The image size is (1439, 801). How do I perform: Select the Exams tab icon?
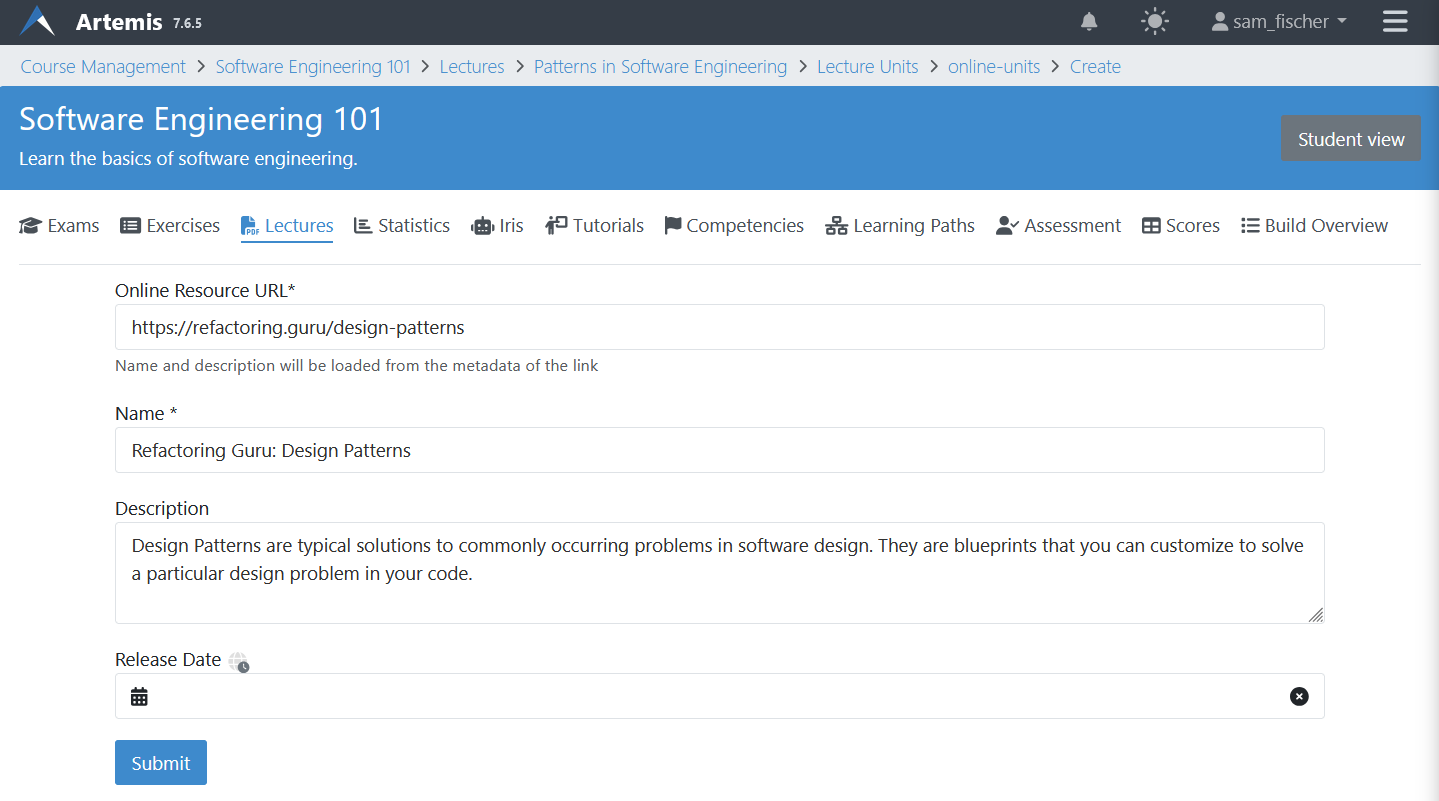click(x=29, y=225)
